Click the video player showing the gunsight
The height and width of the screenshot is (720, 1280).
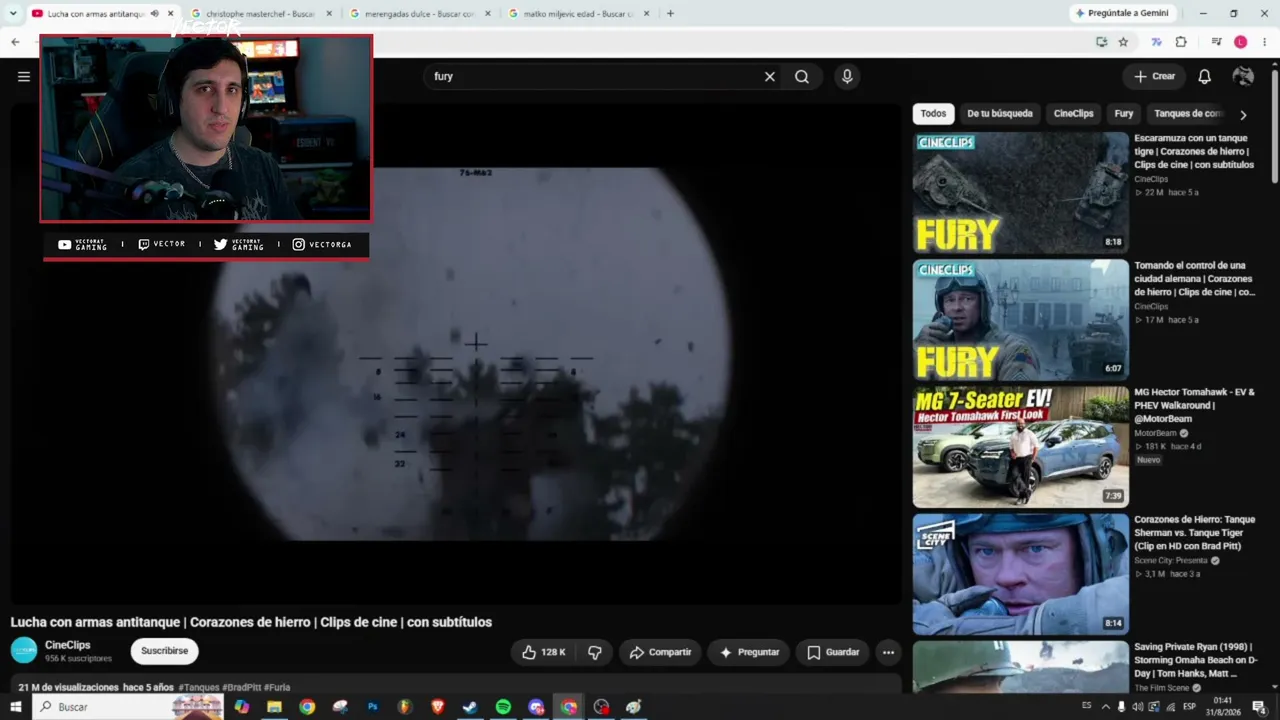click(455, 354)
